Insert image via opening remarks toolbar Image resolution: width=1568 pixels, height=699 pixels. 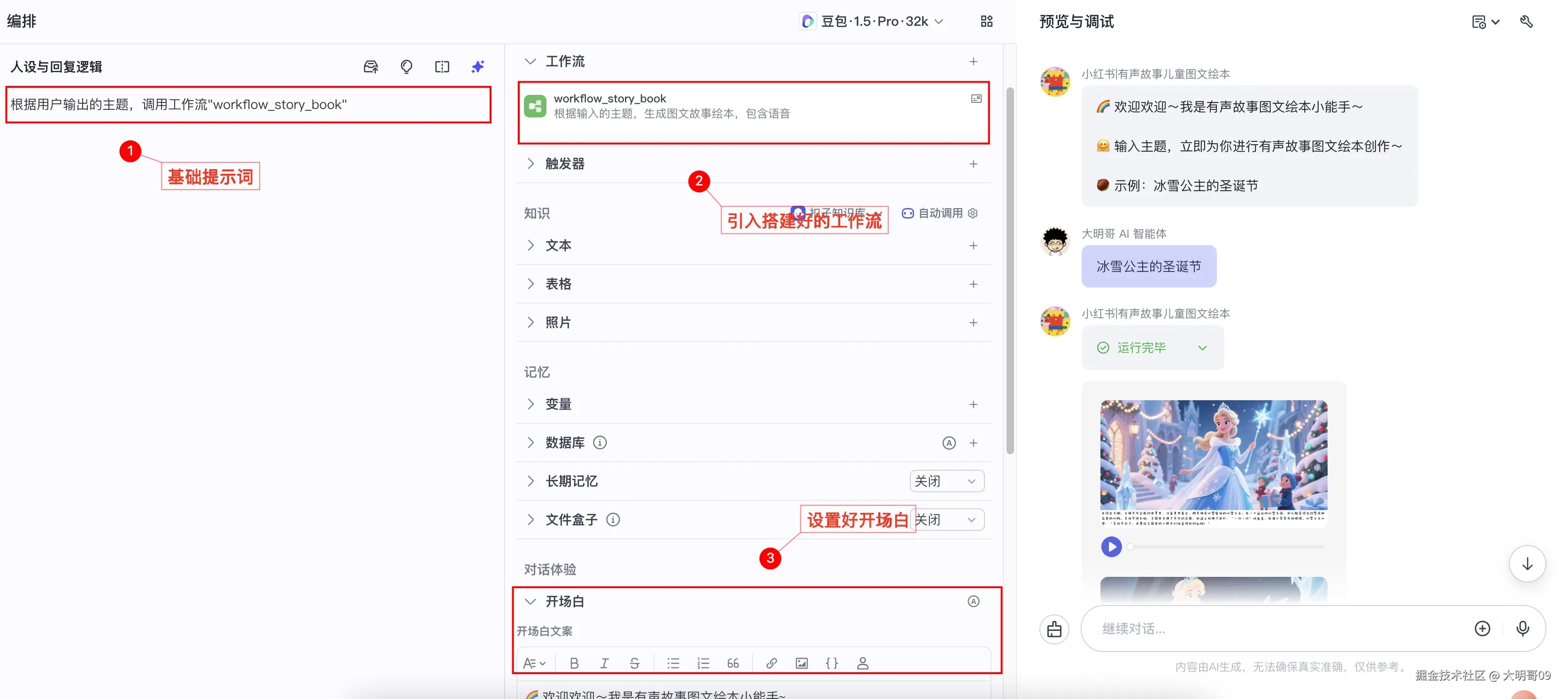tap(802, 663)
